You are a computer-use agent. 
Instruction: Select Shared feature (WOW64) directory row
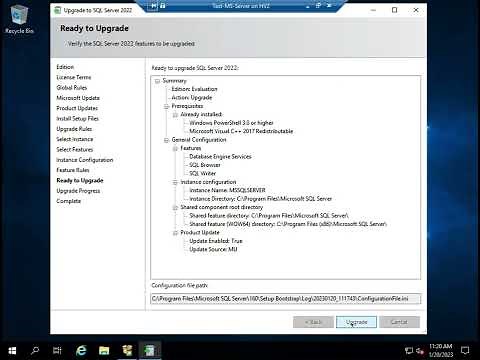[x=288, y=224]
